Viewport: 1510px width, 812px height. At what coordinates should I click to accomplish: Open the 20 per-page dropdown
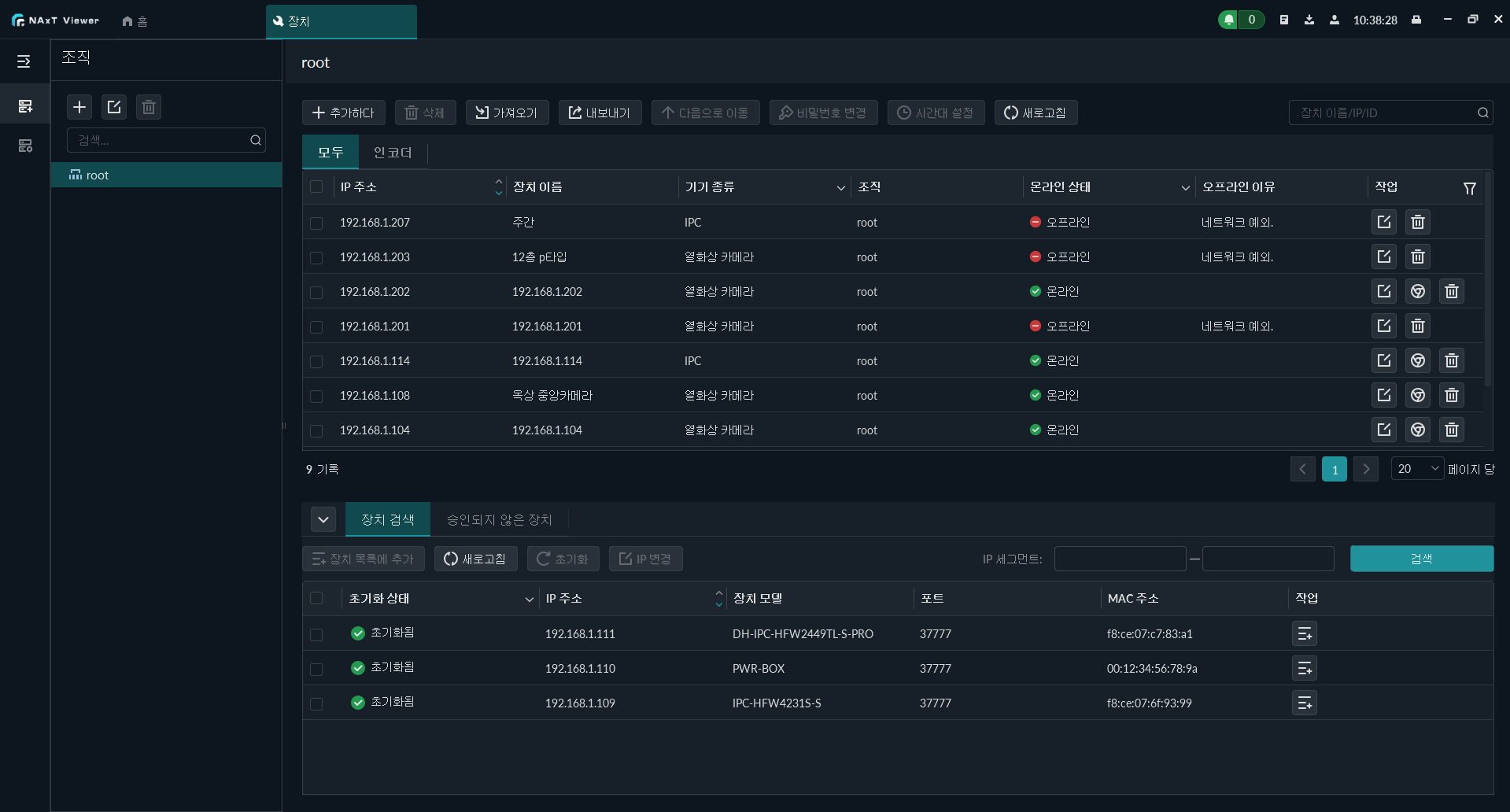[1417, 469]
